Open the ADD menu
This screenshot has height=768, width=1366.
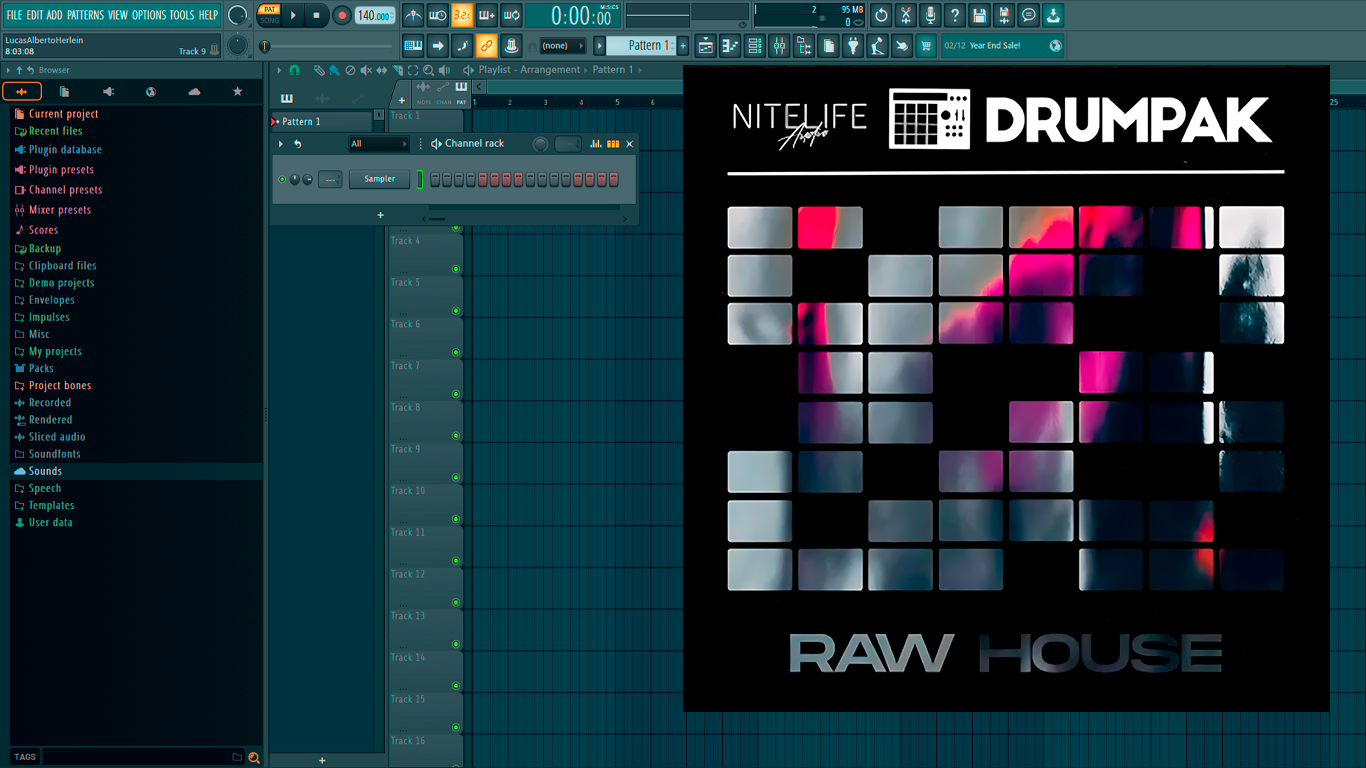(55, 15)
